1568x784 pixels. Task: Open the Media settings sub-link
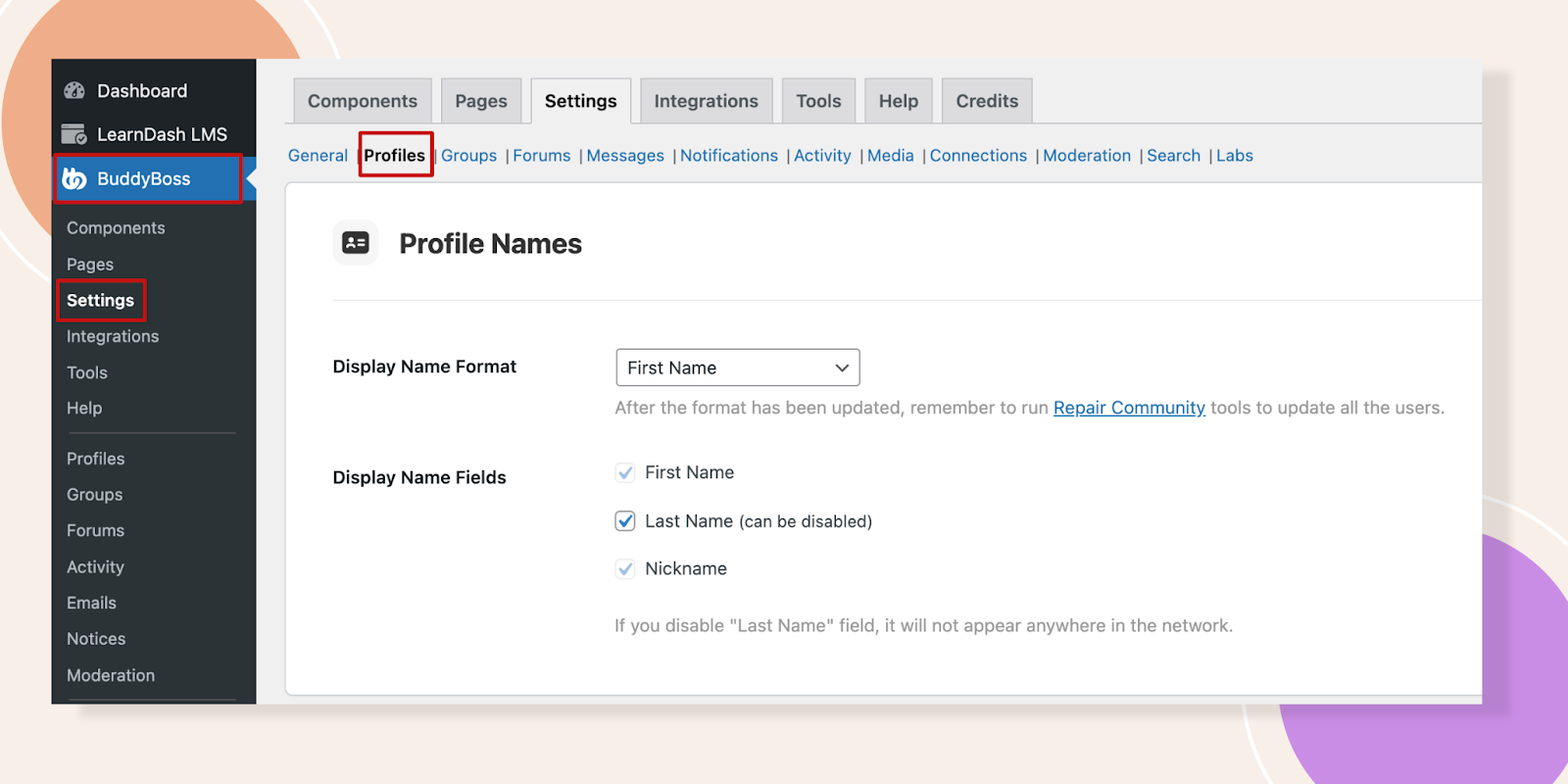click(891, 156)
